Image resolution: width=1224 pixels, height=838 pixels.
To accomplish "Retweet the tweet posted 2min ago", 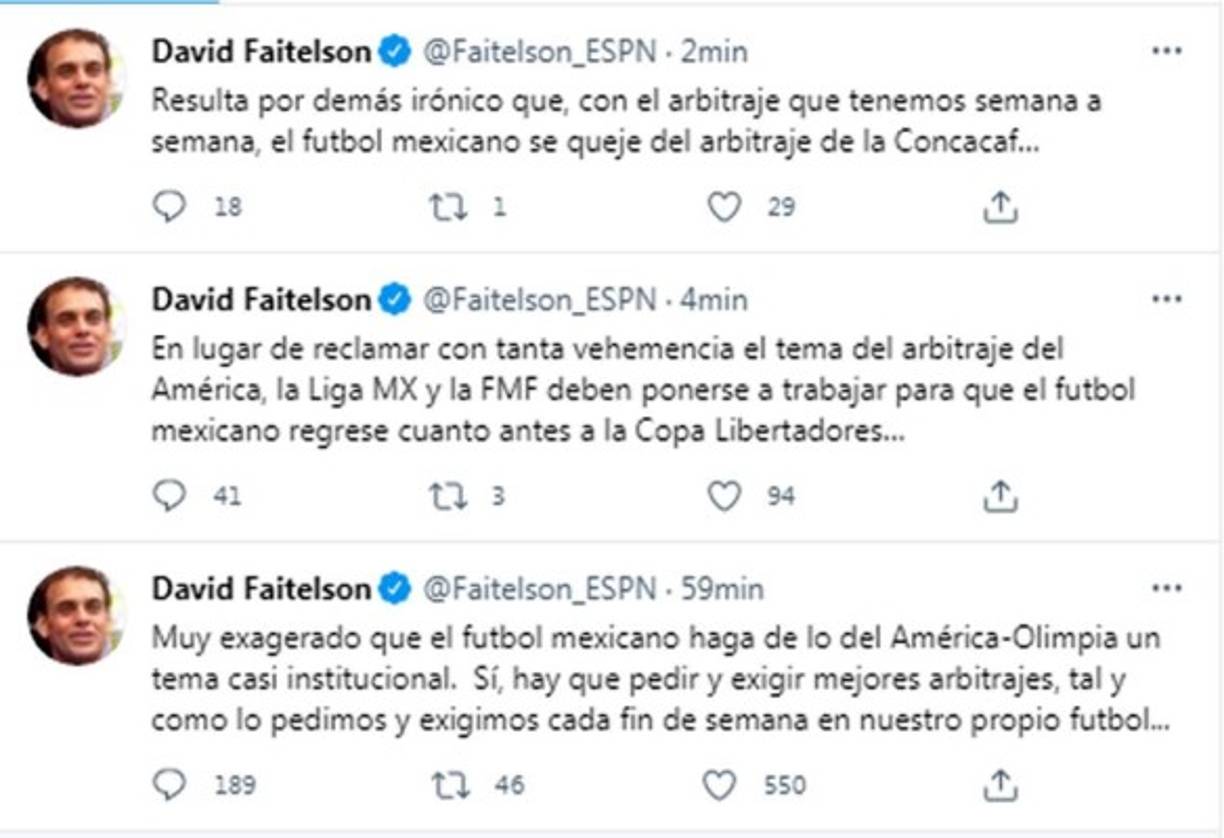I will [447, 207].
